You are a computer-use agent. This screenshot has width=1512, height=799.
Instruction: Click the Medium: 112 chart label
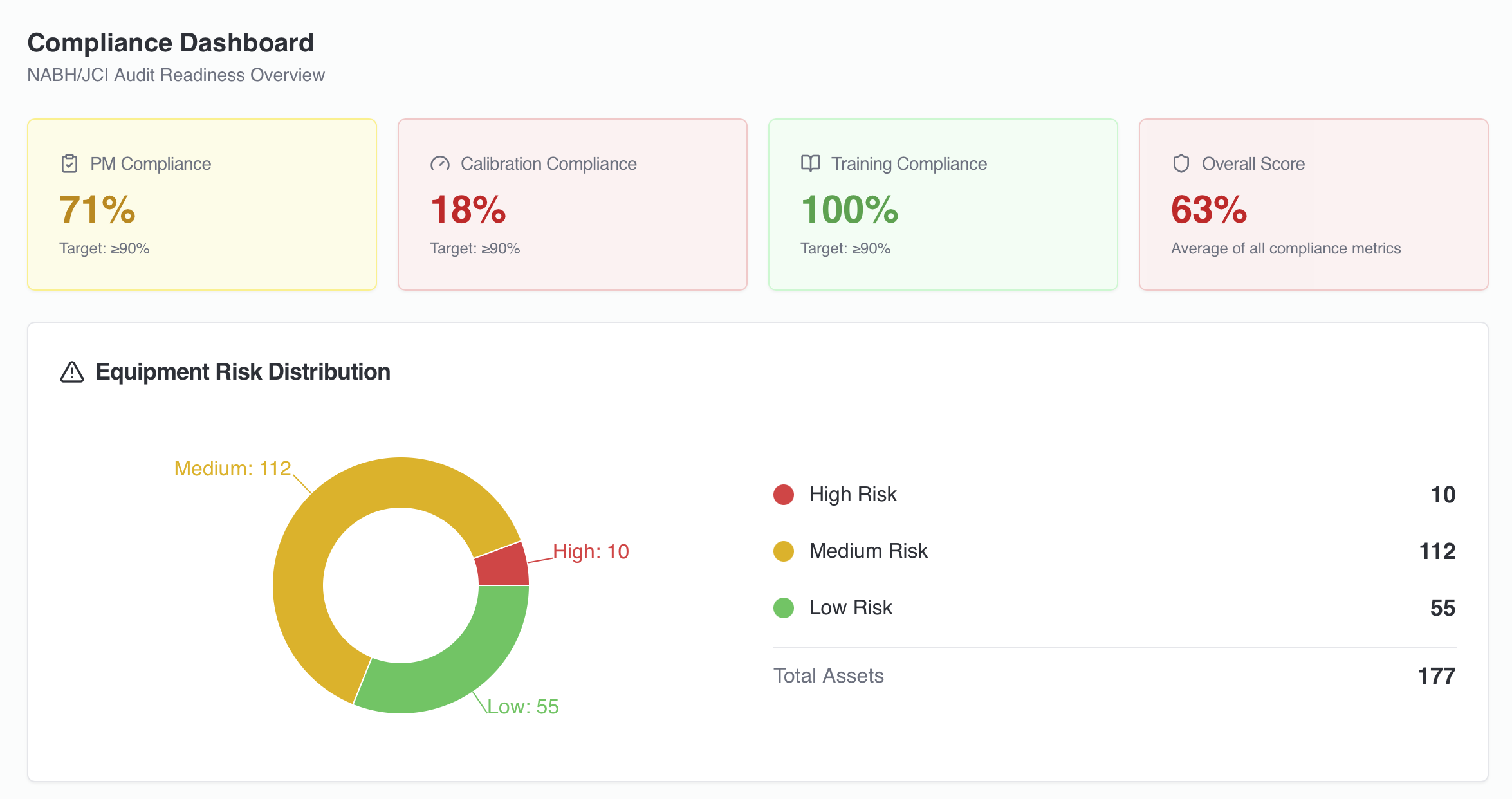[232, 468]
